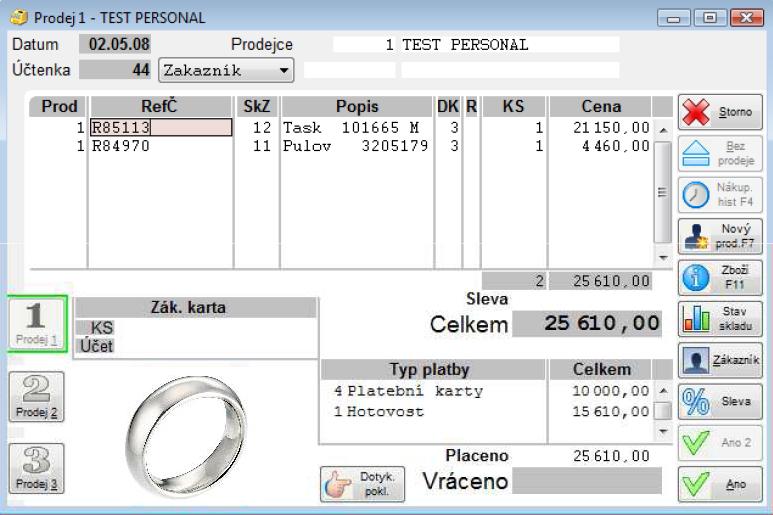Open Nákup. hist F4 purchase history
Screen dimensions: 773x515
719,194
